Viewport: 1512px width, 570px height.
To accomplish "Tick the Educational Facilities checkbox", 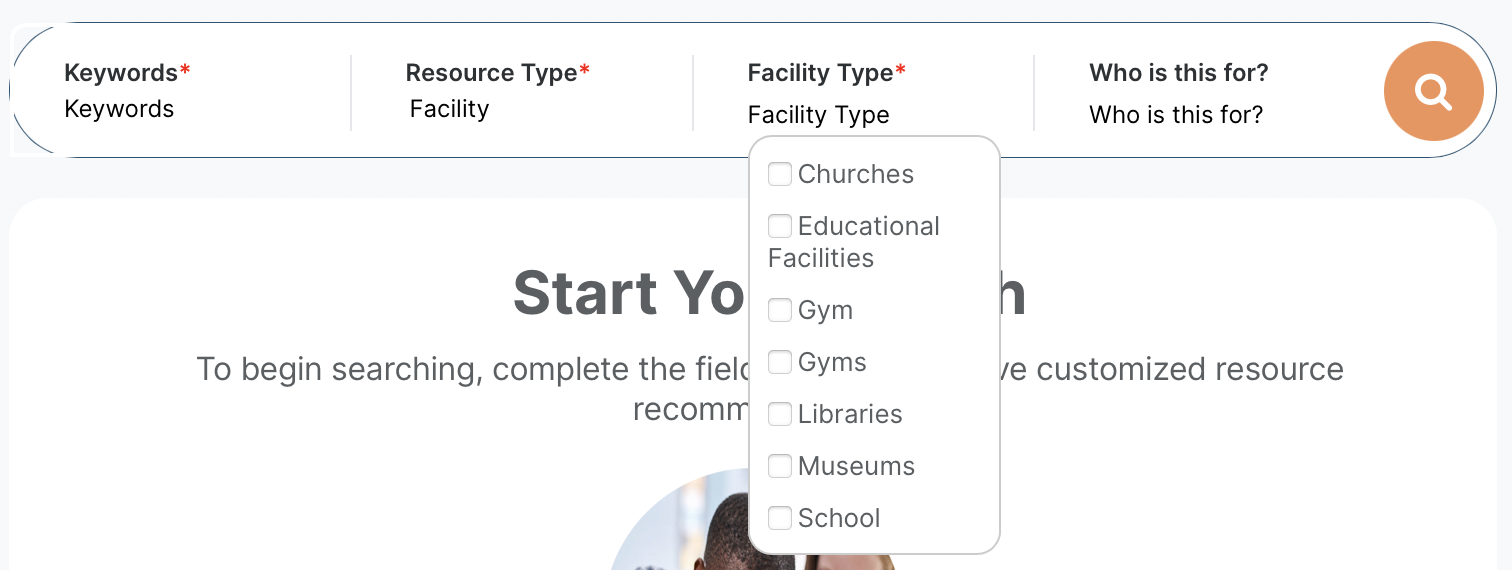I will (780, 226).
